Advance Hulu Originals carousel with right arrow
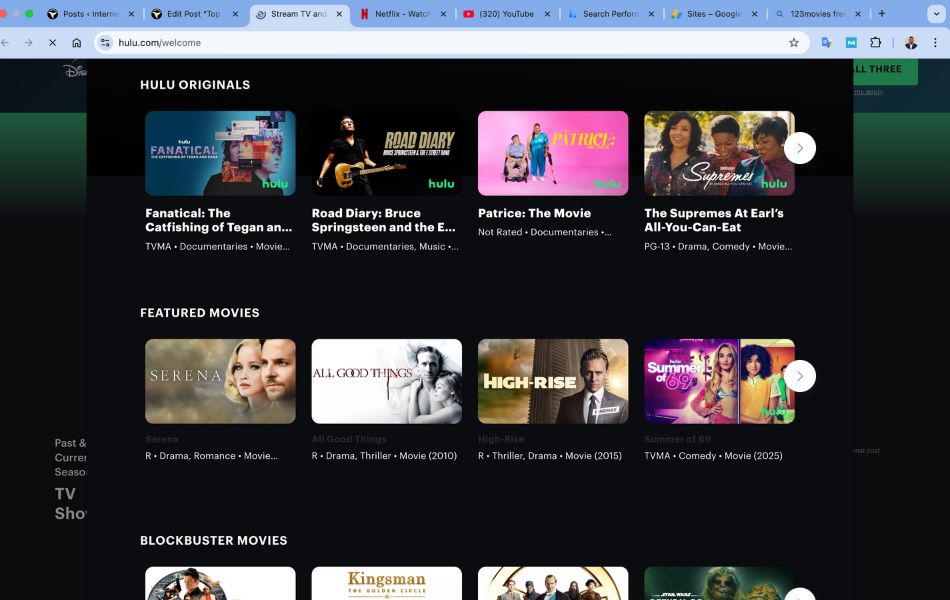This screenshot has width=950, height=600. [x=800, y=148]
